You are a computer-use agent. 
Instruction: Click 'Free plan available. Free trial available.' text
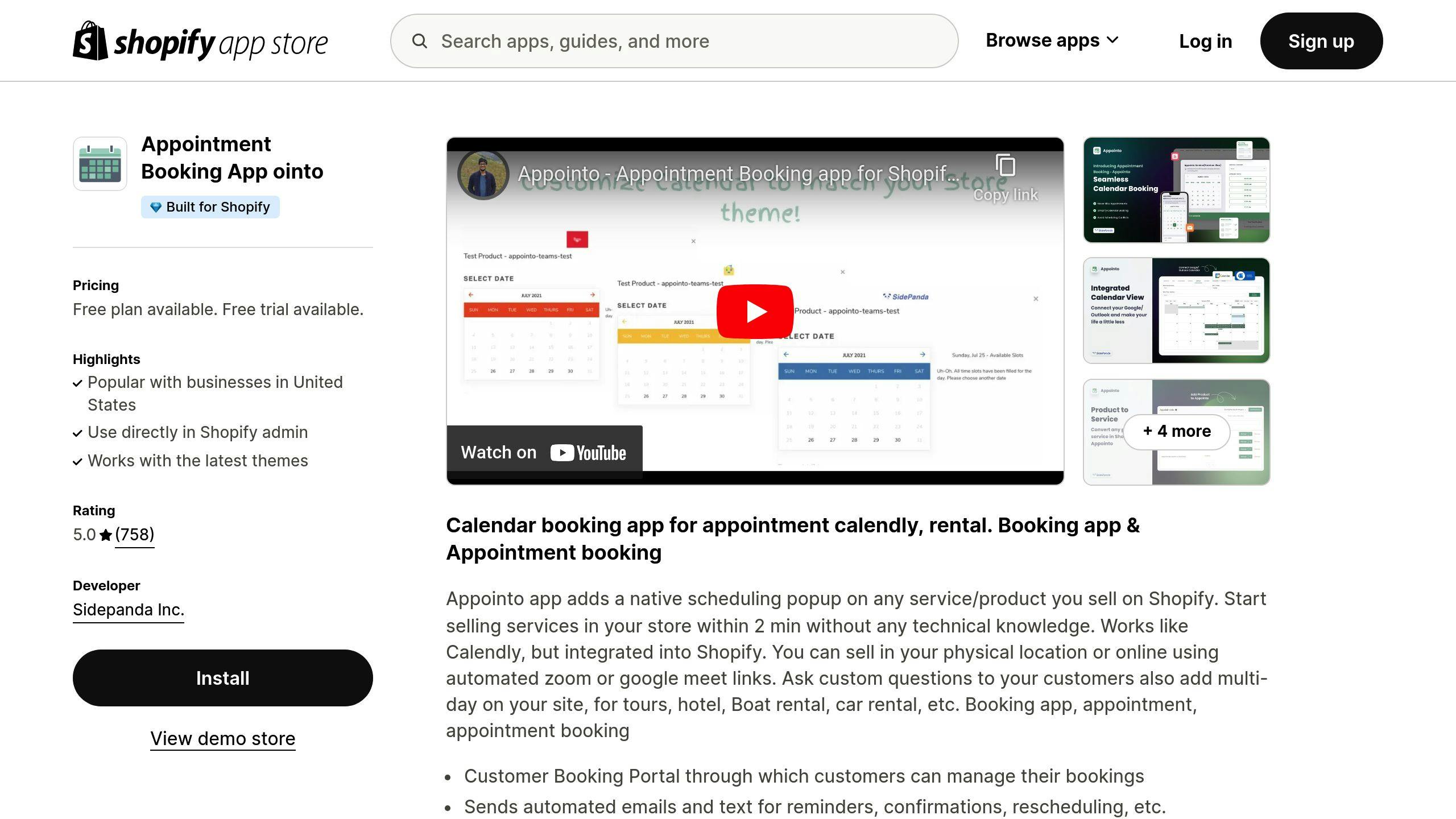218,309
